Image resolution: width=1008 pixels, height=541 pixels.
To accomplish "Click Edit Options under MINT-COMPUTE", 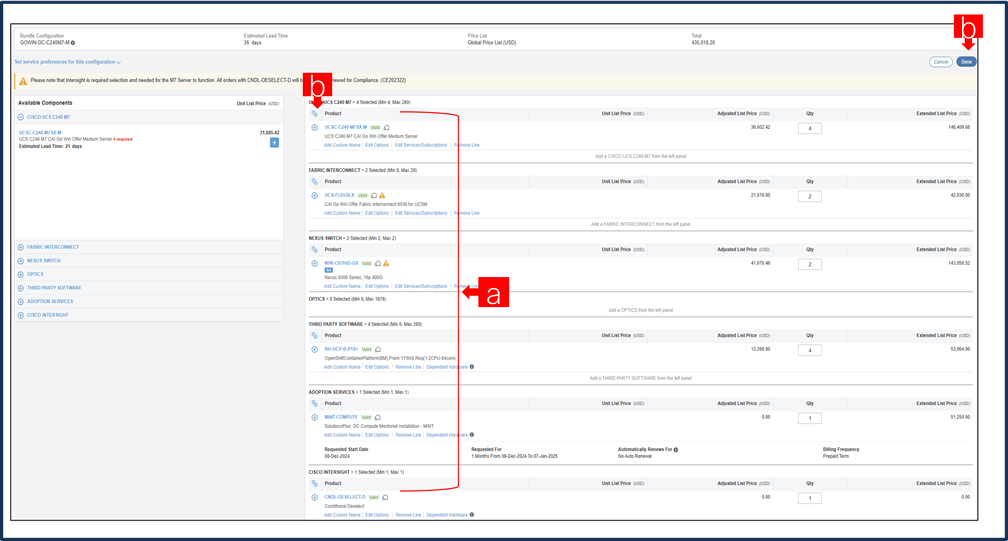I will 377,435.
